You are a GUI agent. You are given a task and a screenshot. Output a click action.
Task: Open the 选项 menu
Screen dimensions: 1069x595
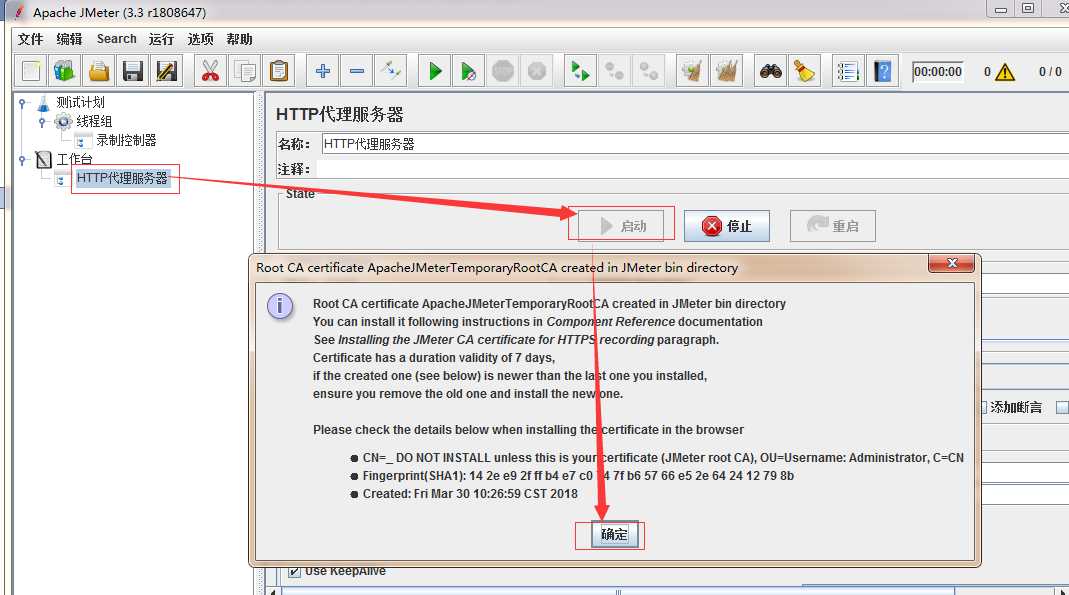200,39
